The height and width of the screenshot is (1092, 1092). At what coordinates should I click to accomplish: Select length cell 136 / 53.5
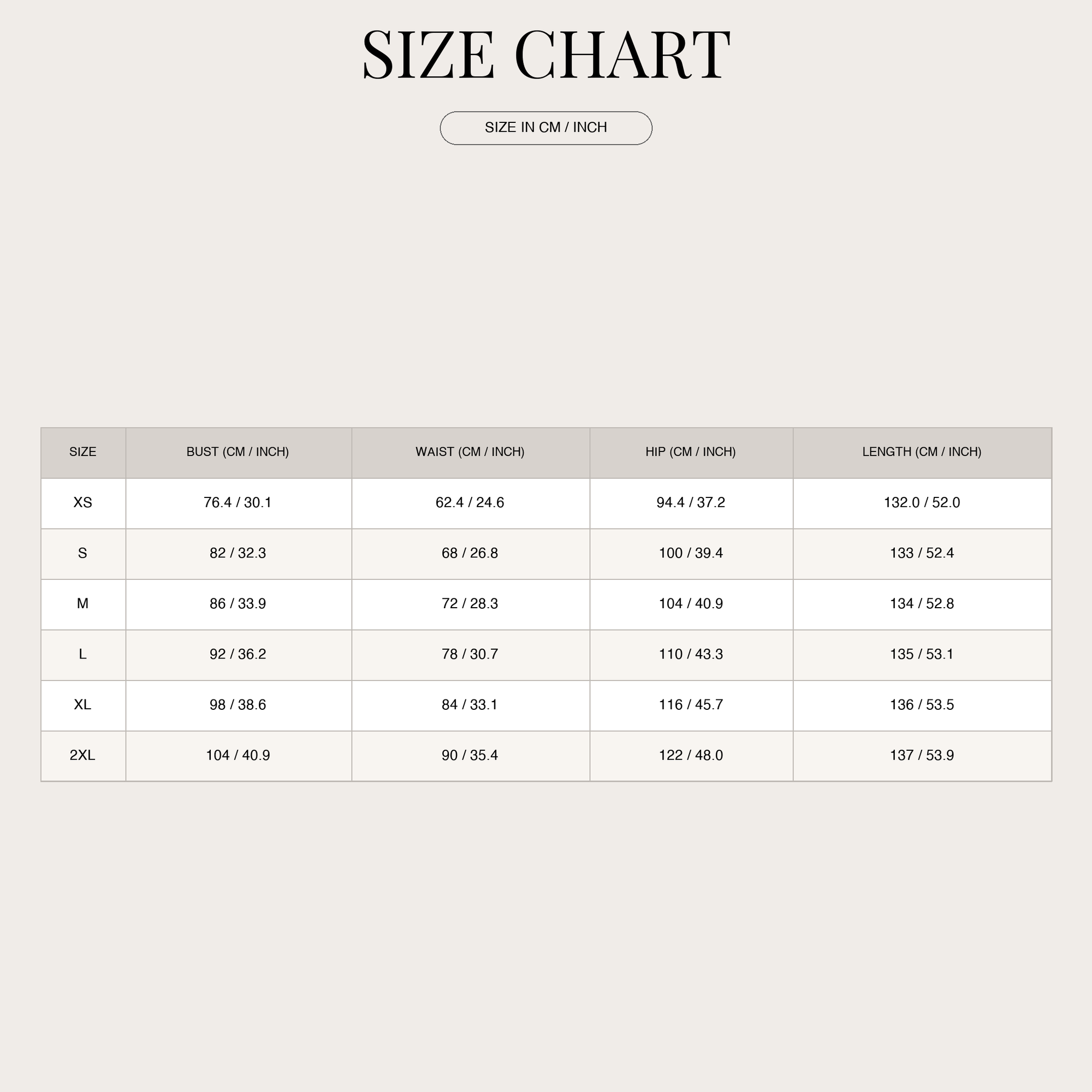[x=922, y=705]
